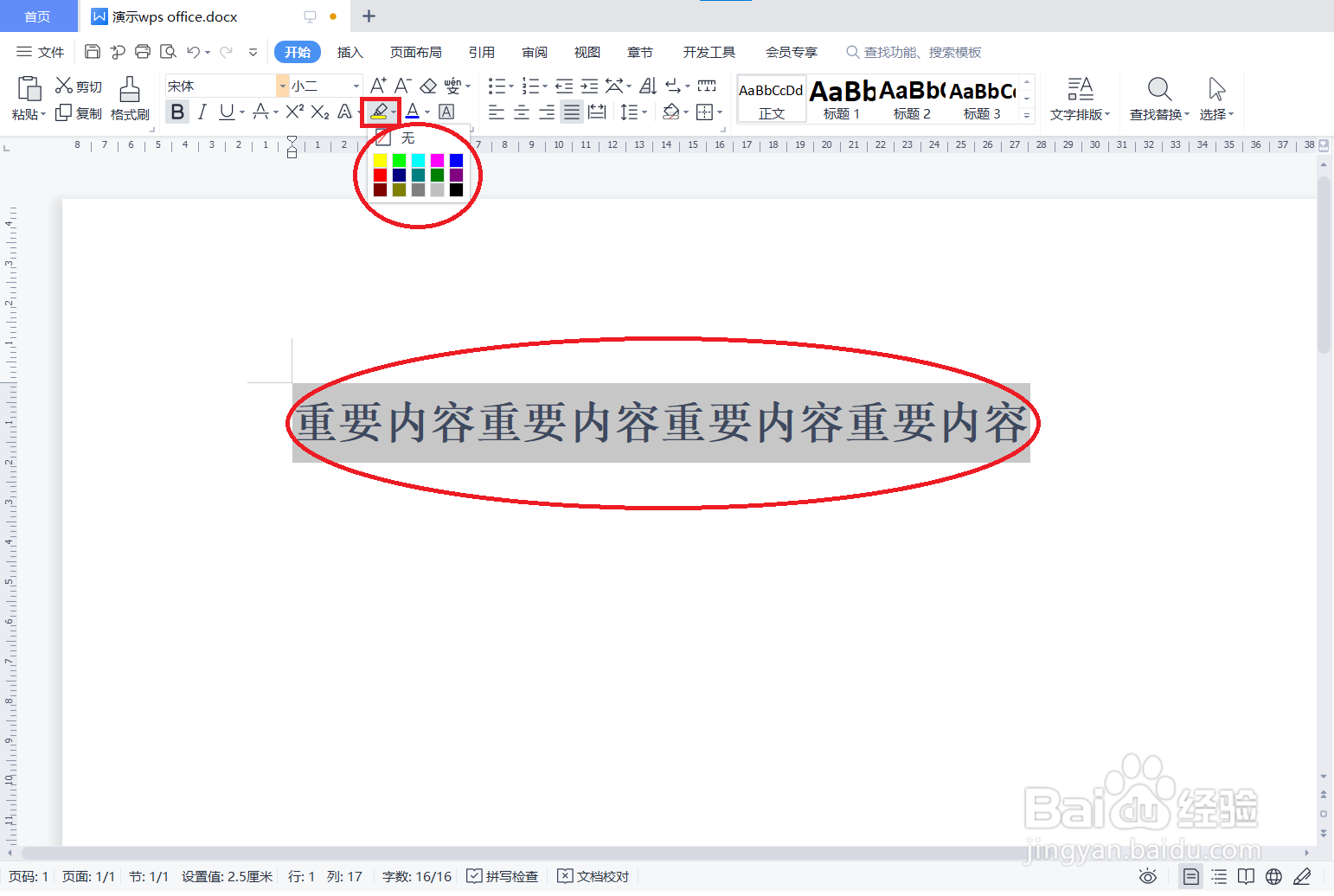Click the 文字排版 text layout icon
This screenshot has height=896, width=1334.
click(1080, 97)
